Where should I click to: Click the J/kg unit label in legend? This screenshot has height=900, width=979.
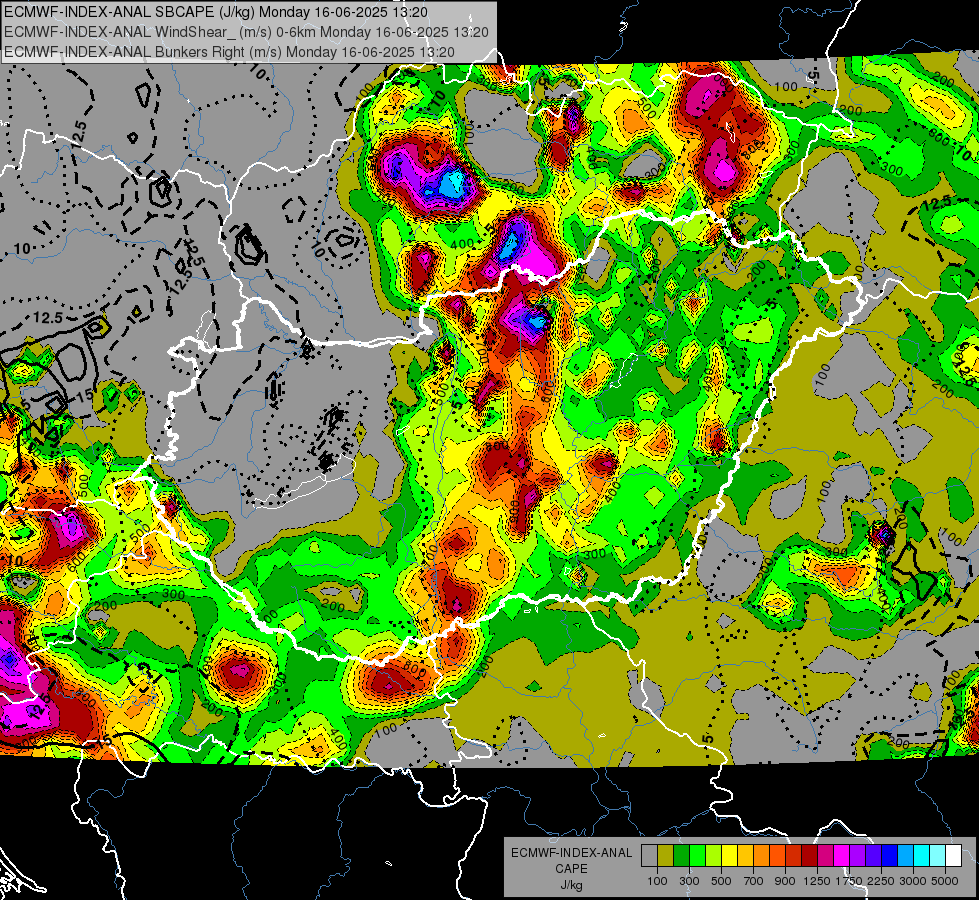(x=571, y=885)
